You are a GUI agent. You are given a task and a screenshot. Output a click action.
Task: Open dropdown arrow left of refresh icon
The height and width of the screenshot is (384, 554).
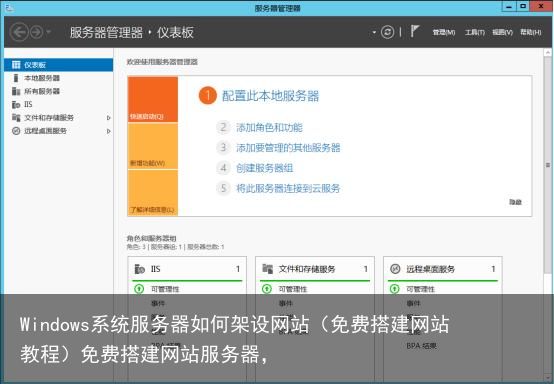374,33
